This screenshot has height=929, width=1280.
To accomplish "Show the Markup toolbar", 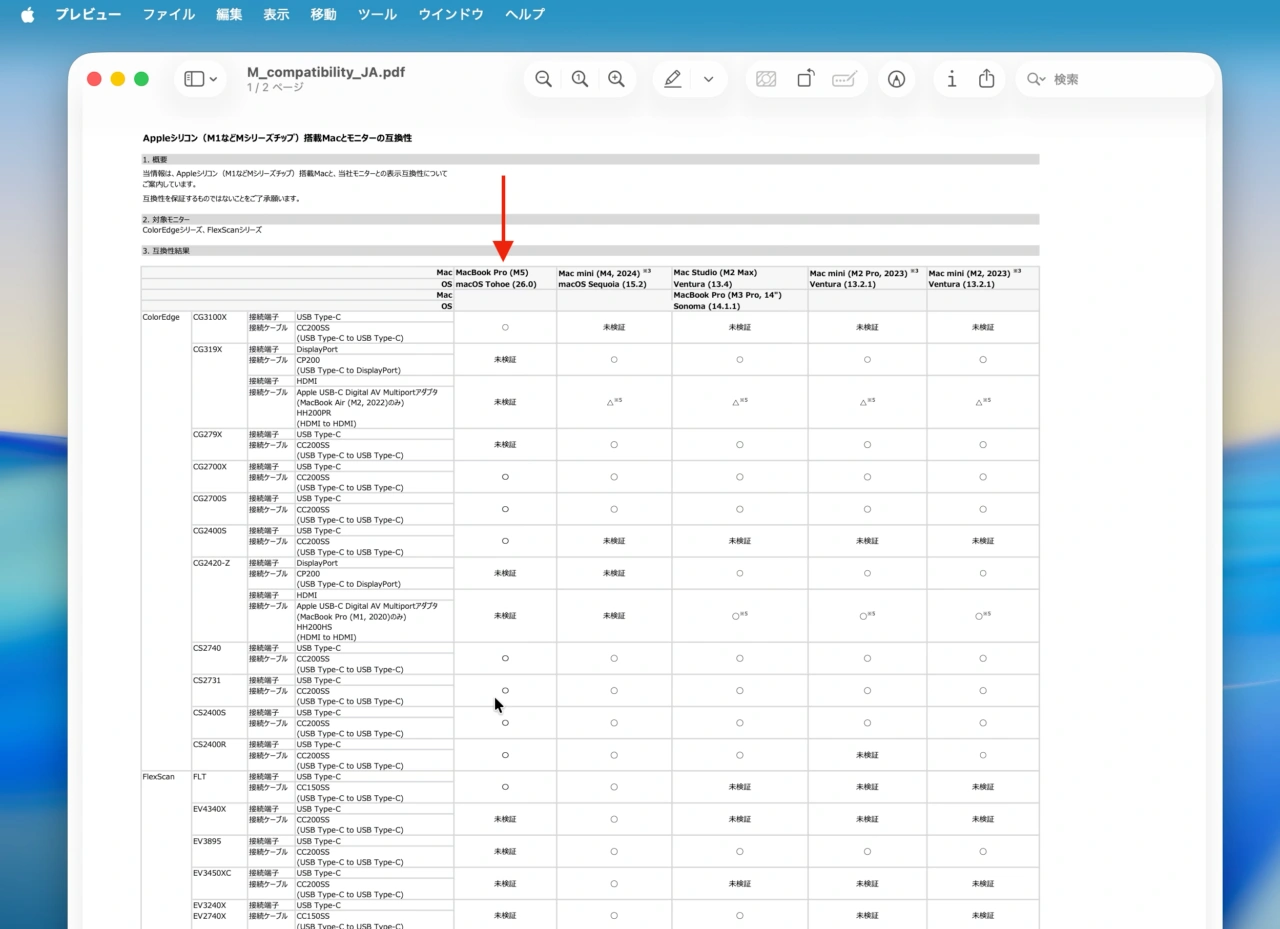I will point(897,79).
